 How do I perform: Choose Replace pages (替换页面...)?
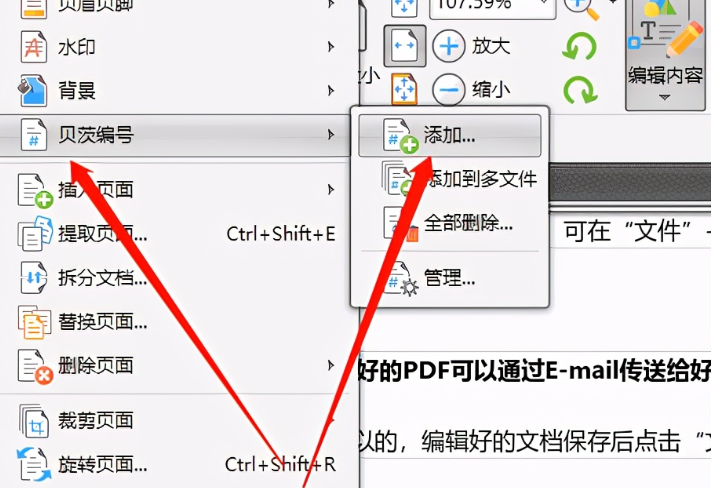(x=175, y=321)
